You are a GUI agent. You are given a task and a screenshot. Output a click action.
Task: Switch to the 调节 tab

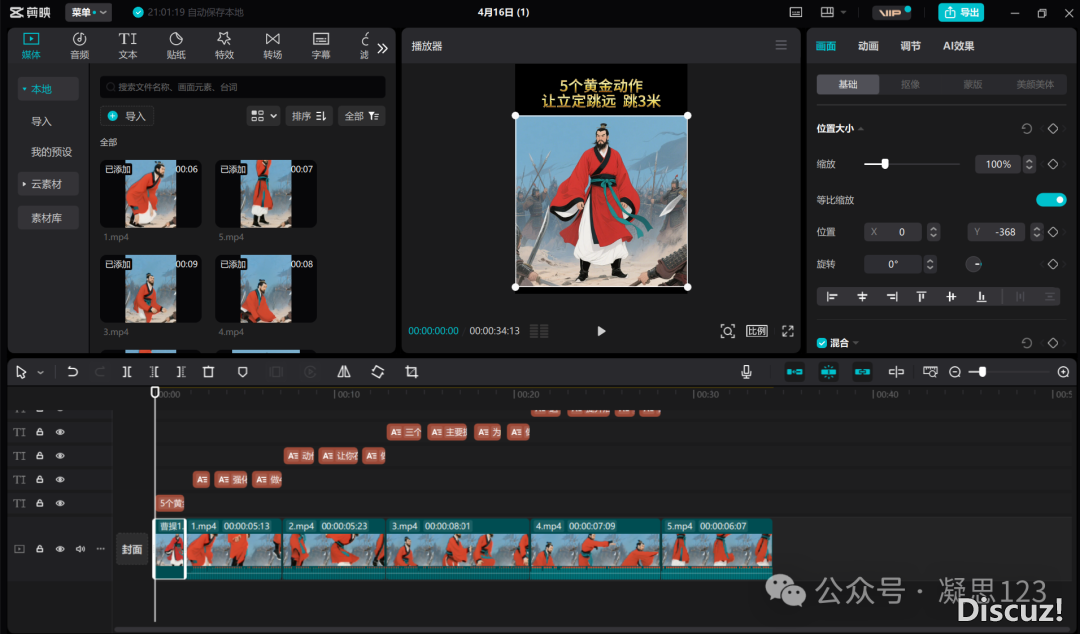pos(911,46)
